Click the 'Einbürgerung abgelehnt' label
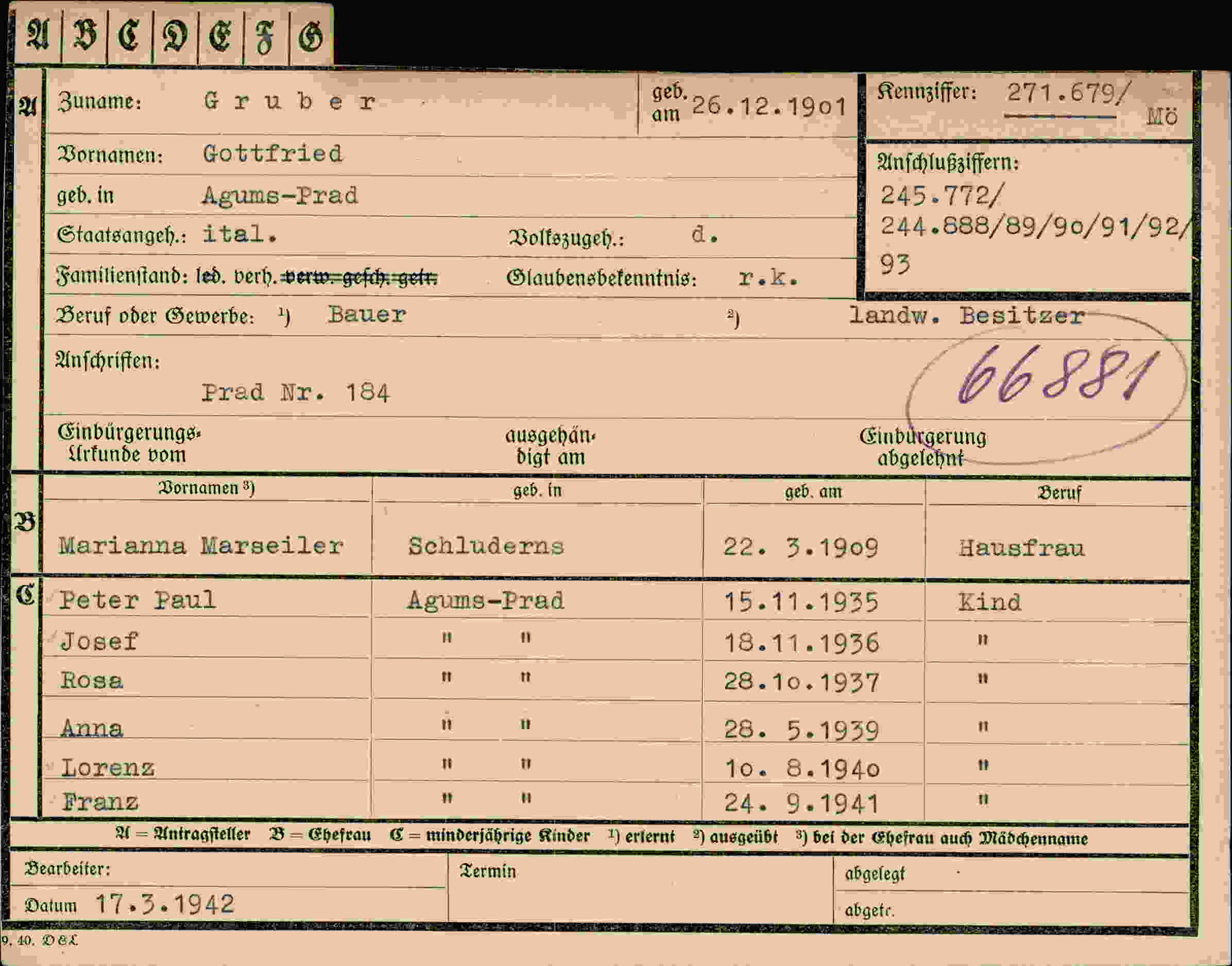 point(922,447)
